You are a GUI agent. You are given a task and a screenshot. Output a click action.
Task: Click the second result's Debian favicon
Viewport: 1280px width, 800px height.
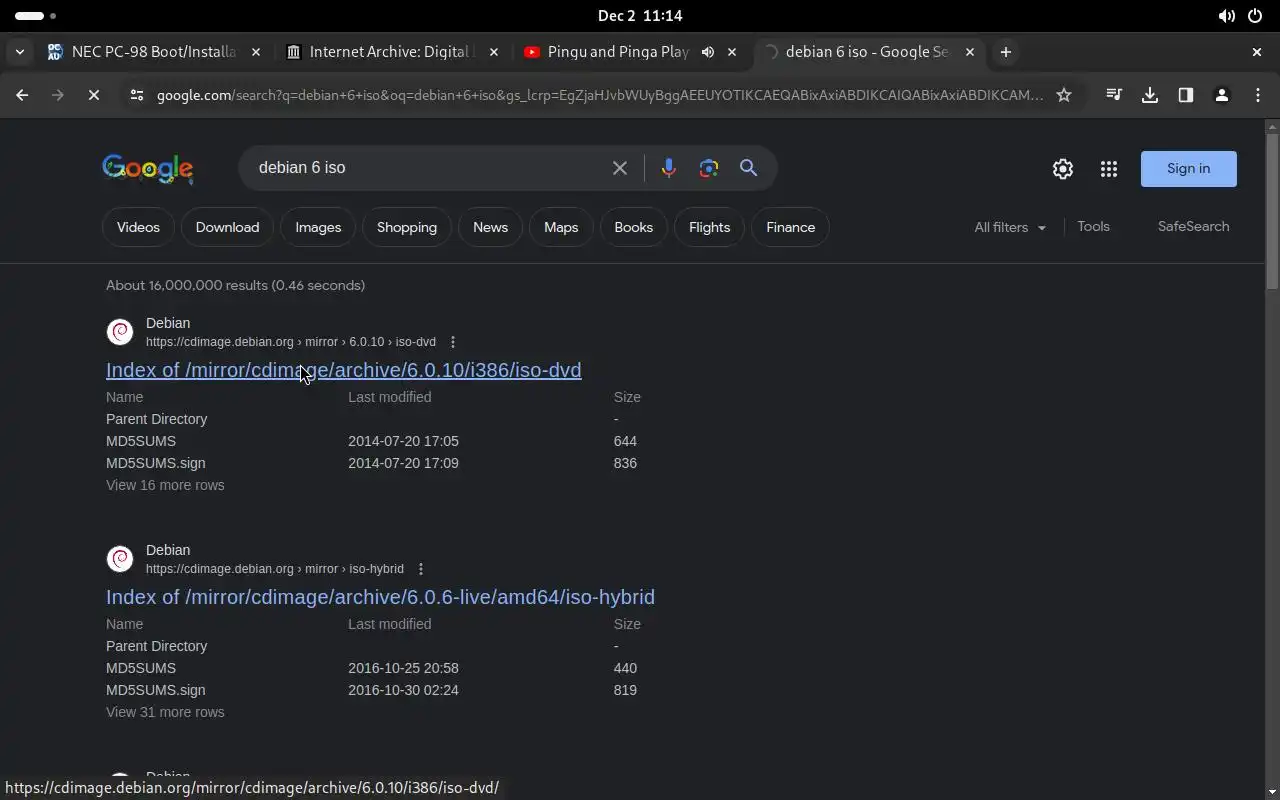pos(120,559)
